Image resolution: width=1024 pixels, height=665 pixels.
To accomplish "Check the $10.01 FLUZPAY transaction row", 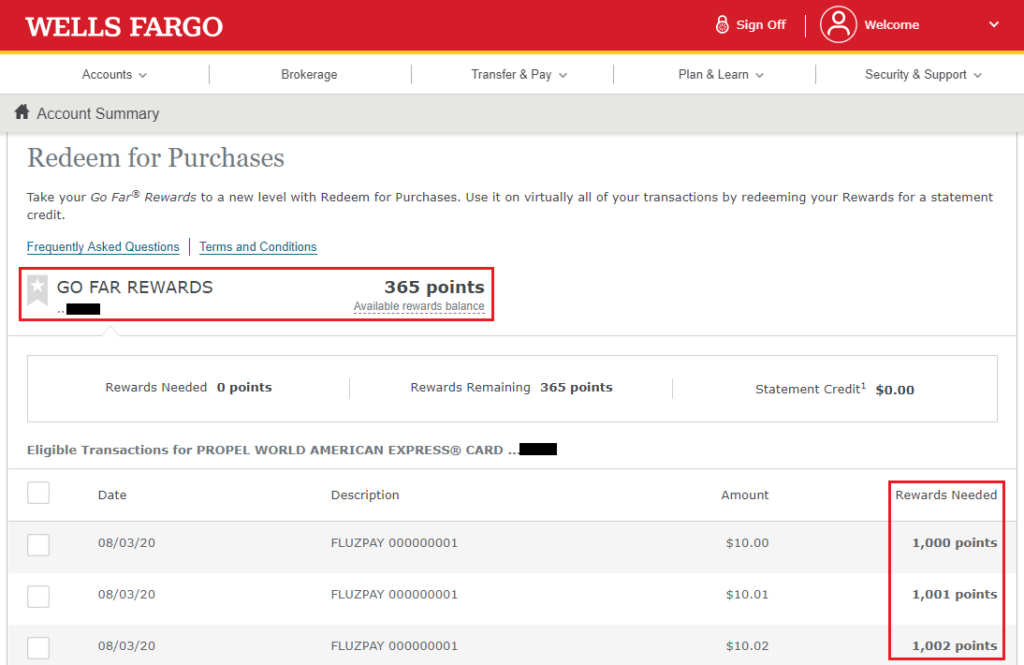I will click(37, 596).
